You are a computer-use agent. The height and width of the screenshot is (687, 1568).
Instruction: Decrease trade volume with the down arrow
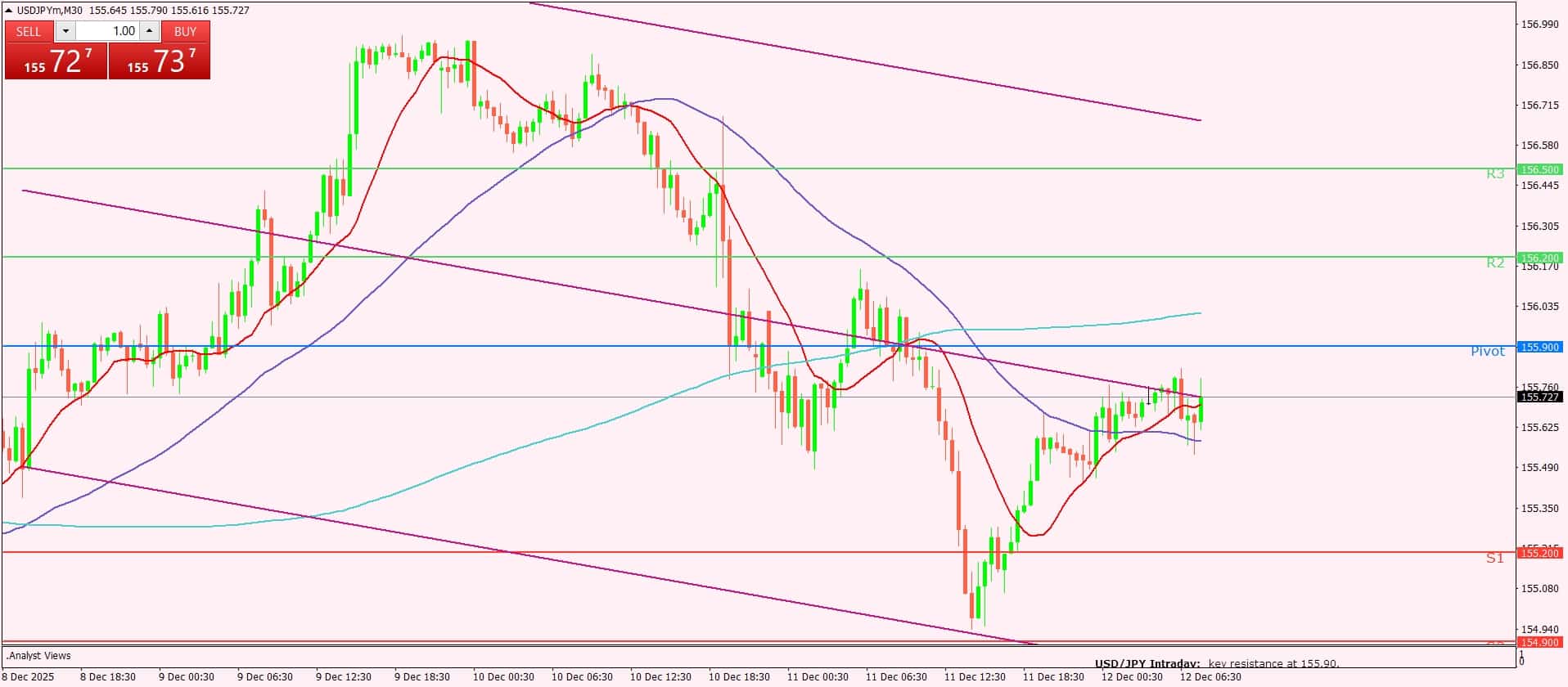click(65, 31)
